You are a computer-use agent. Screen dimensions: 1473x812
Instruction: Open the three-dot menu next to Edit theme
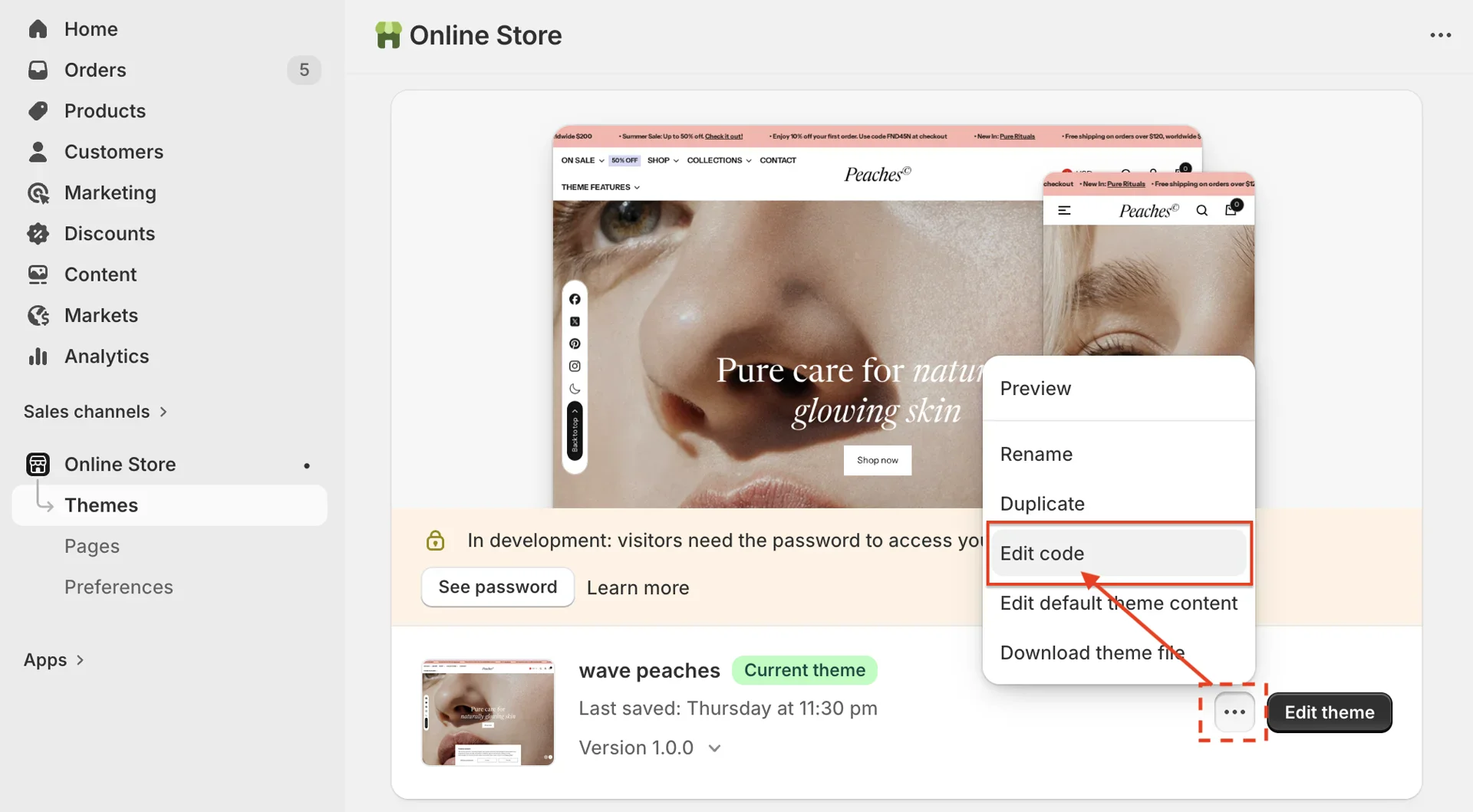(x=1233, y=712)
